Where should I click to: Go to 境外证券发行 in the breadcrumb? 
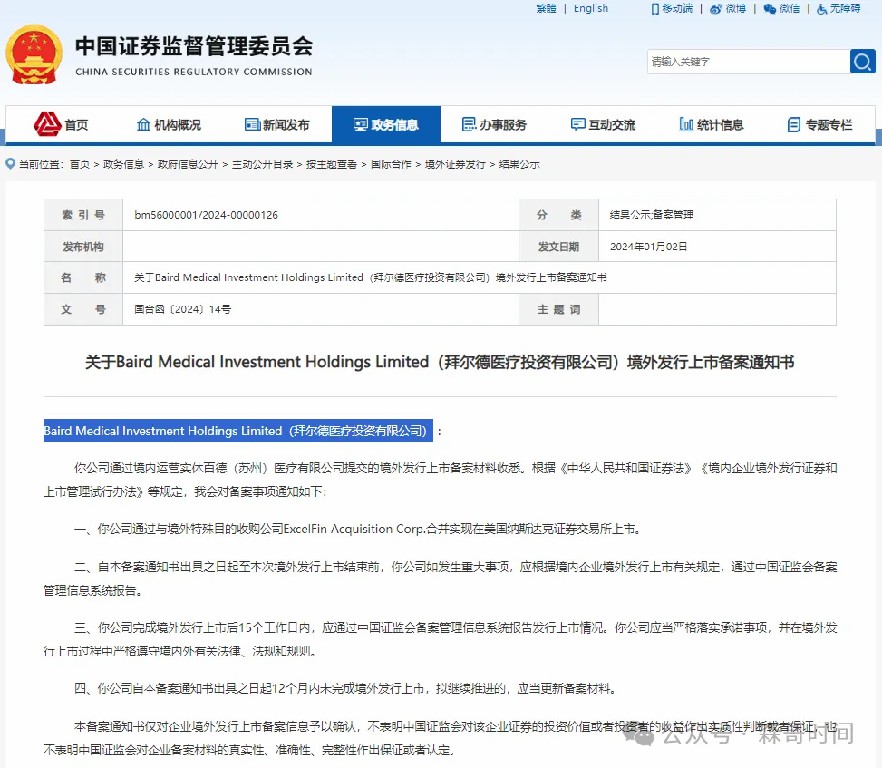(455, 164)
